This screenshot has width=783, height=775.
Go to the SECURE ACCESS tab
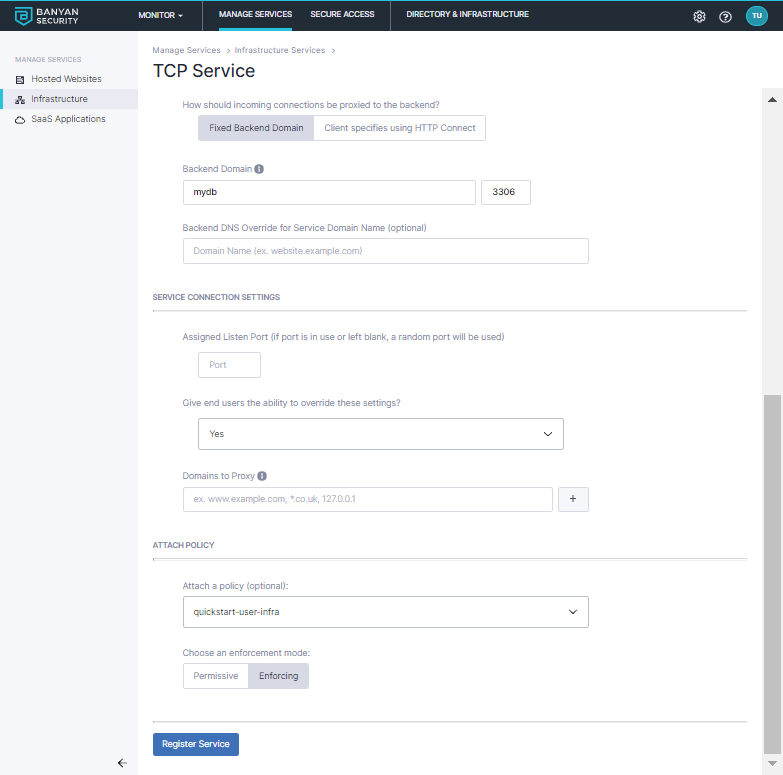[x=342, y=15]
